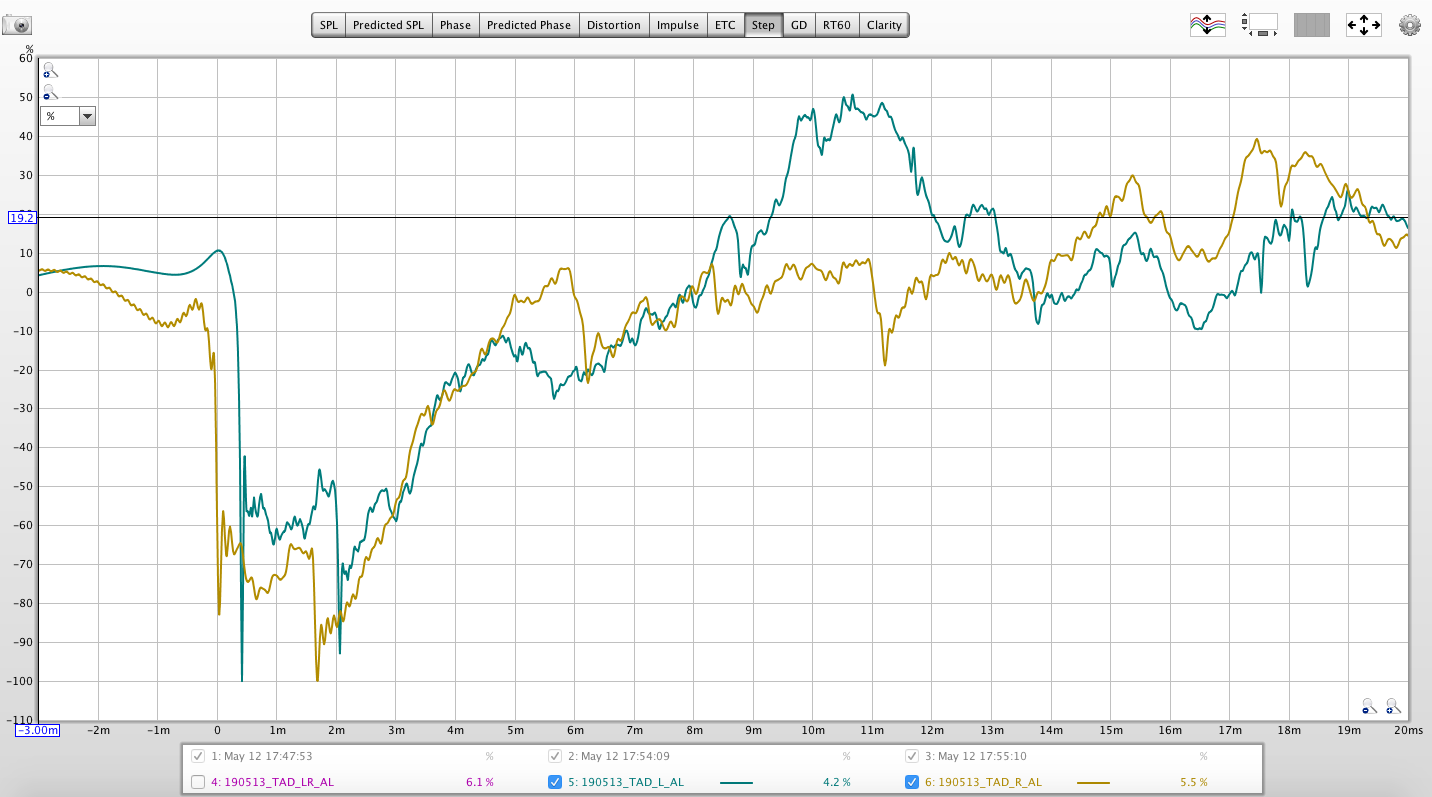Open the ETC tab
1432x797 pixels.
pyautogui.click(x=726, y=25)
